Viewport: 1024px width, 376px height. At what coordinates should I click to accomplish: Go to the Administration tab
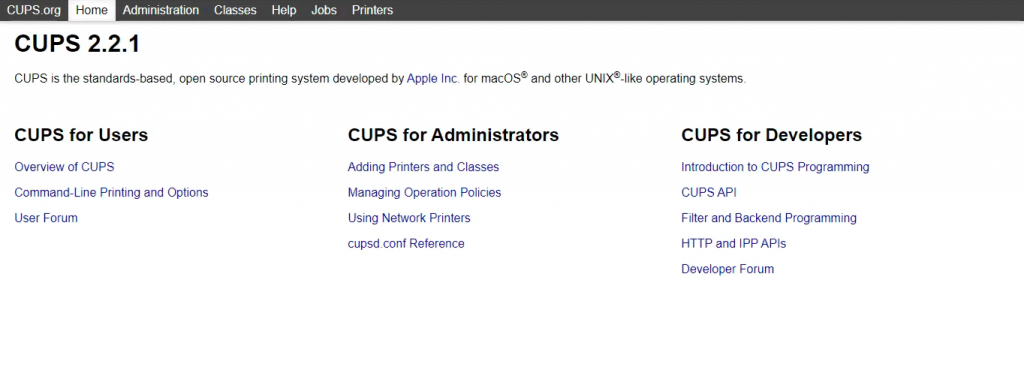[x=161, y=10]
